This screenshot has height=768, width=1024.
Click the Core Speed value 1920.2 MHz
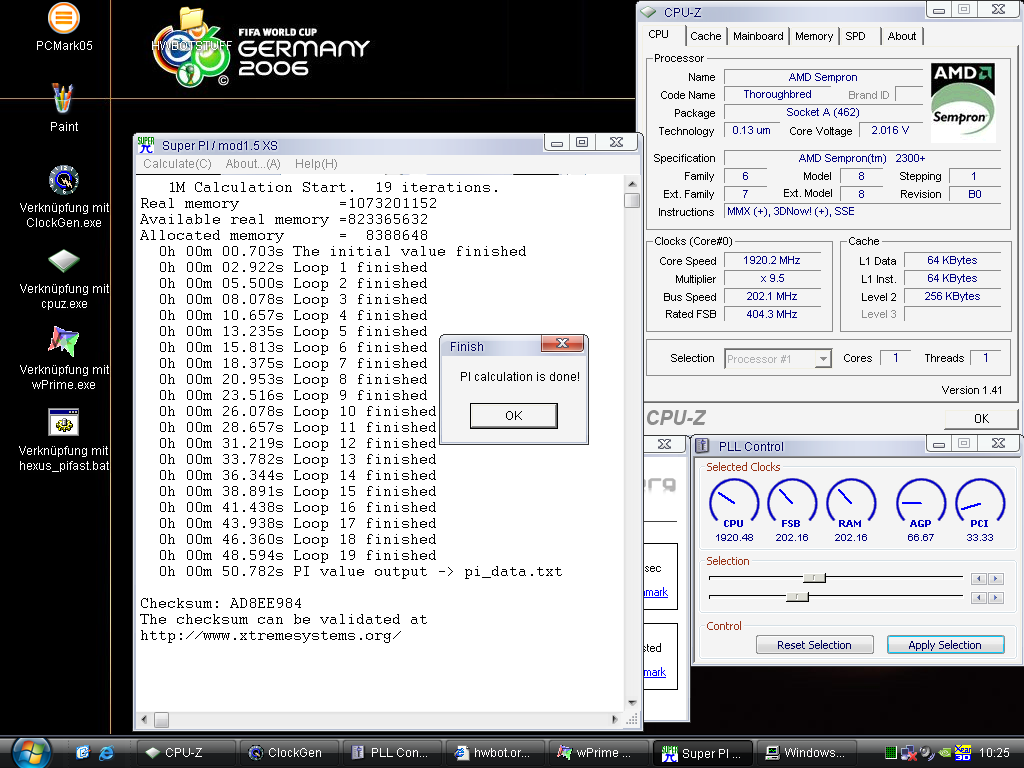click(772, 260)
